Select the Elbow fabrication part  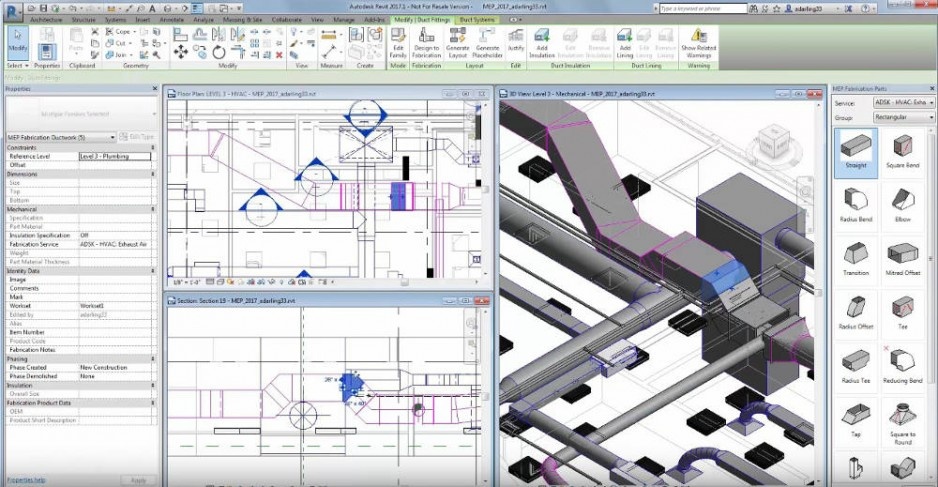click(x=903, y=205)
